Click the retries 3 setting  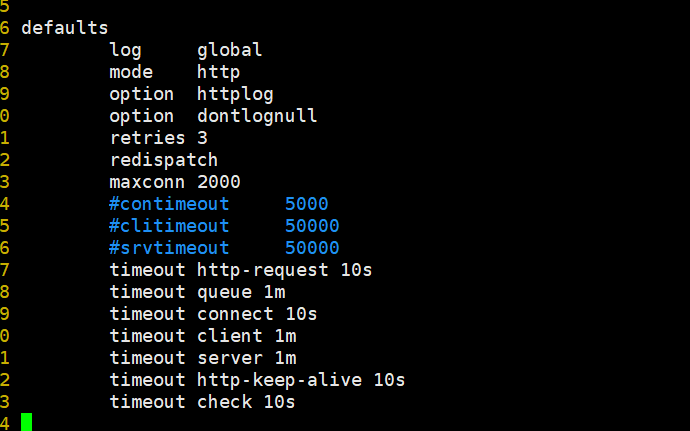(x=158, y=138)
